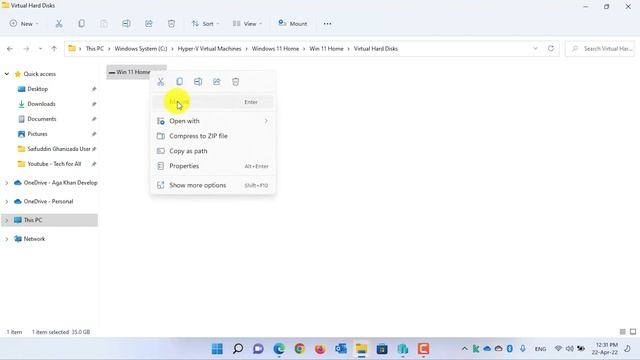Click the Search Virtual Hard Disks box
The width and height of the screenshot is (640, 360).
point(600,49)
